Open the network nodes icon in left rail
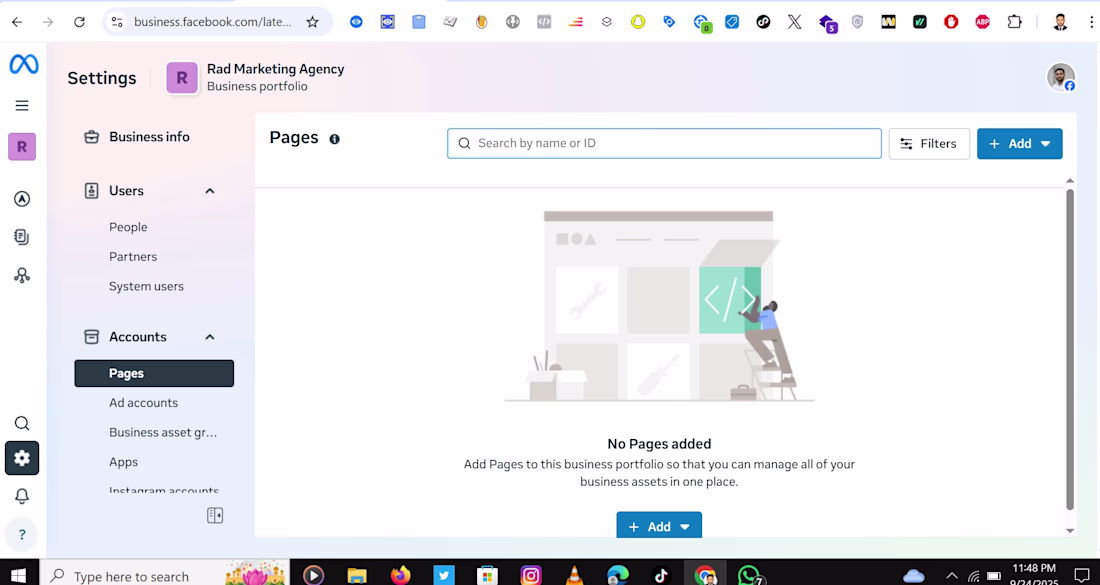This screenshot has width=1100, height=585. (x=22, y=275)
